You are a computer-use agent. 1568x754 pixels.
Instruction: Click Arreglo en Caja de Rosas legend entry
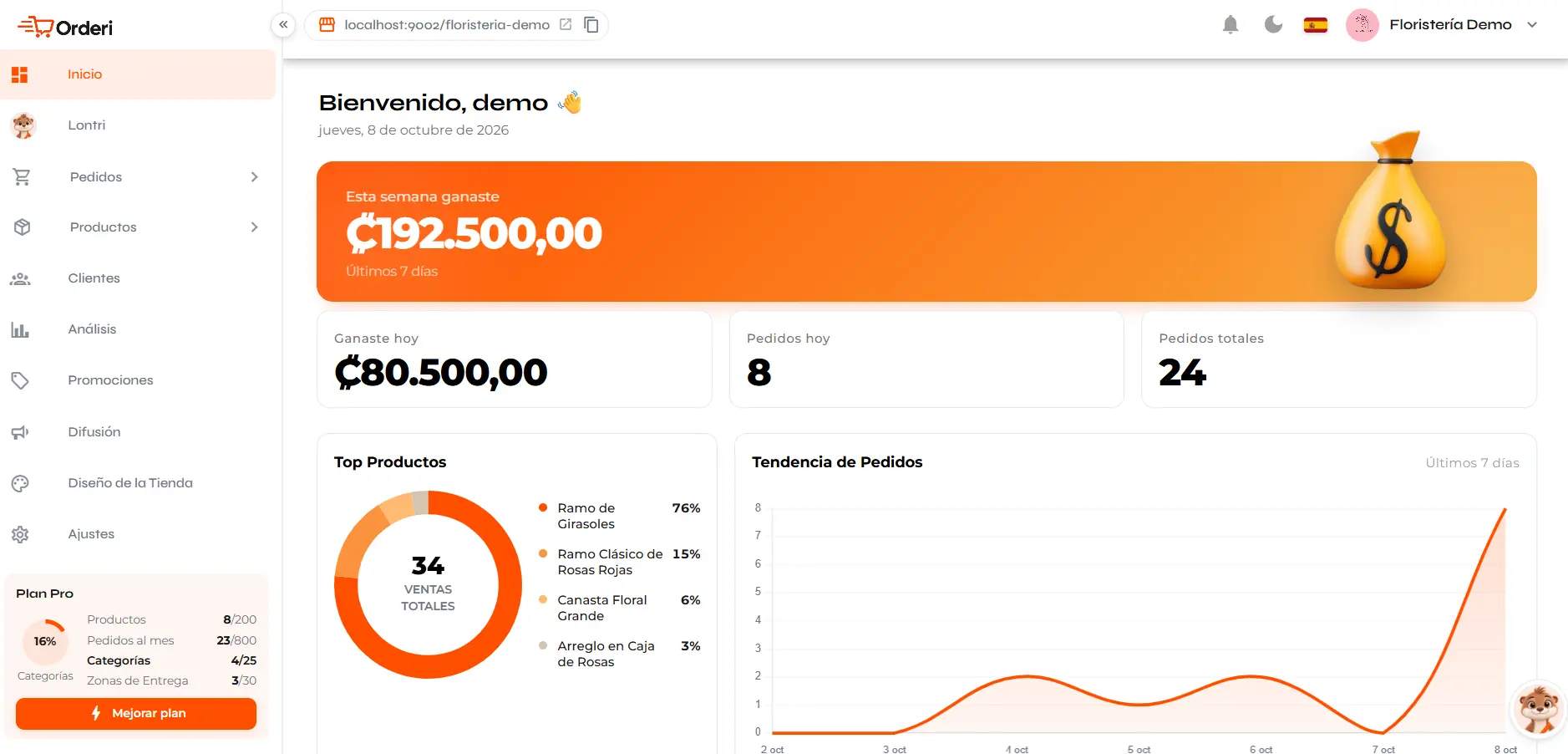click(x=619, y=654)
